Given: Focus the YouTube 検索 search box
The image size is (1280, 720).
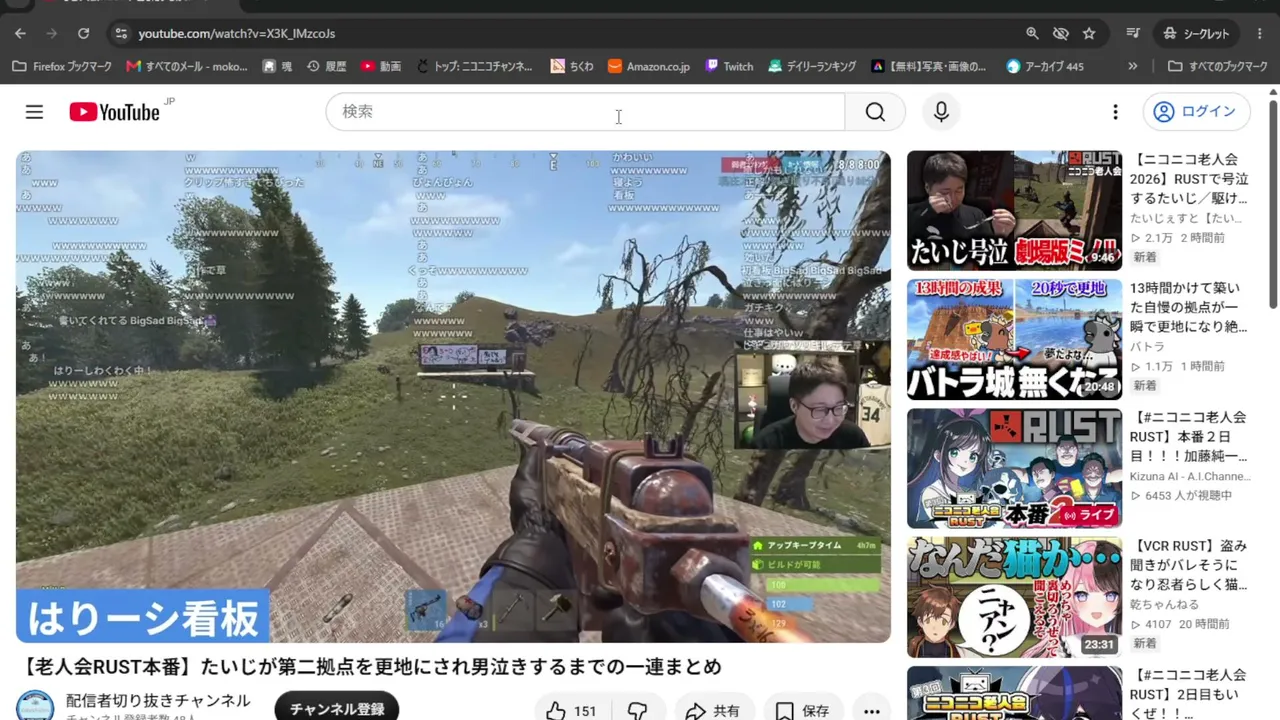Looking at the screenshot, I should 585,112.
